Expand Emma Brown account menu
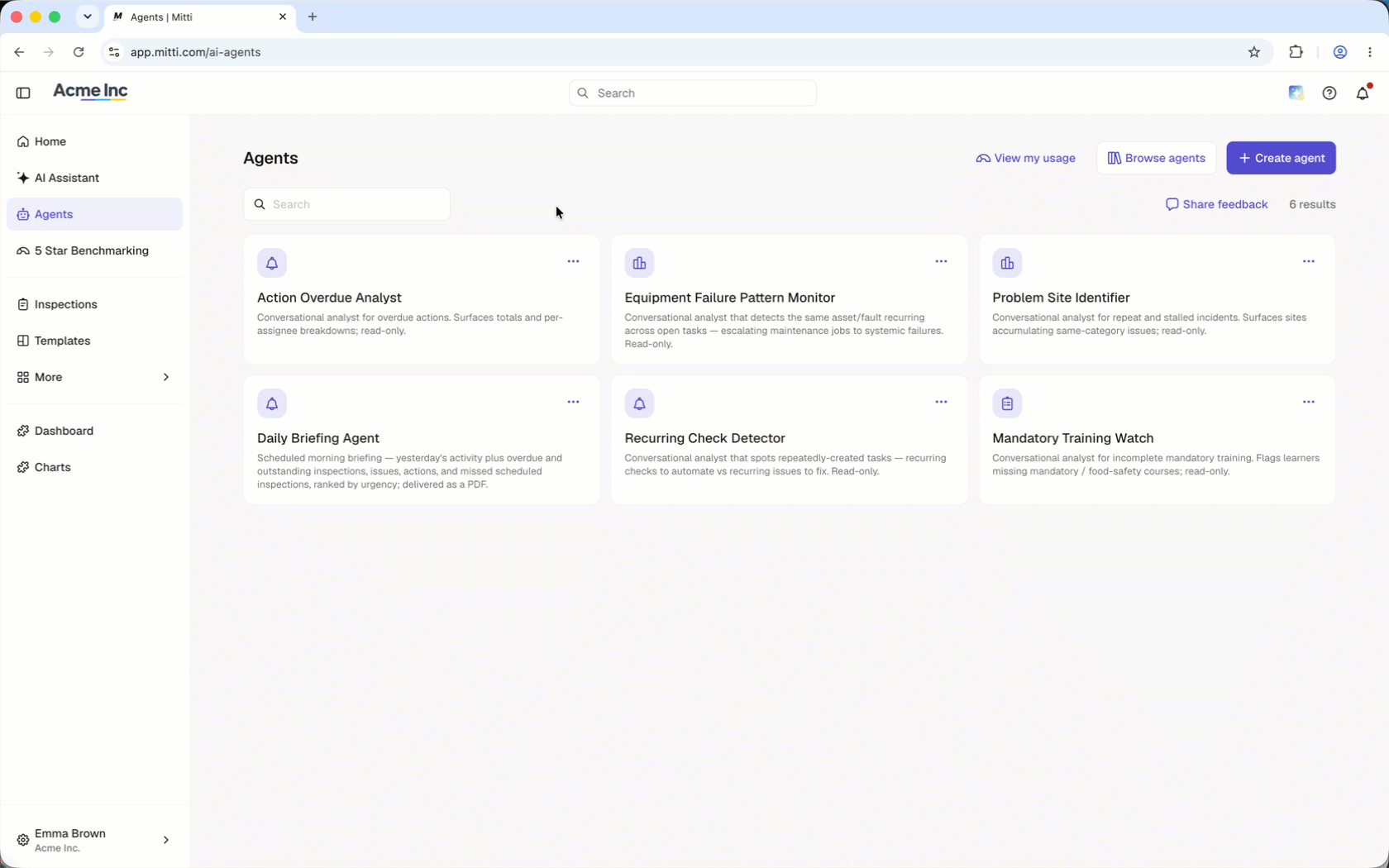This screenshot has width=1389, height=868. tap(94, 840)
